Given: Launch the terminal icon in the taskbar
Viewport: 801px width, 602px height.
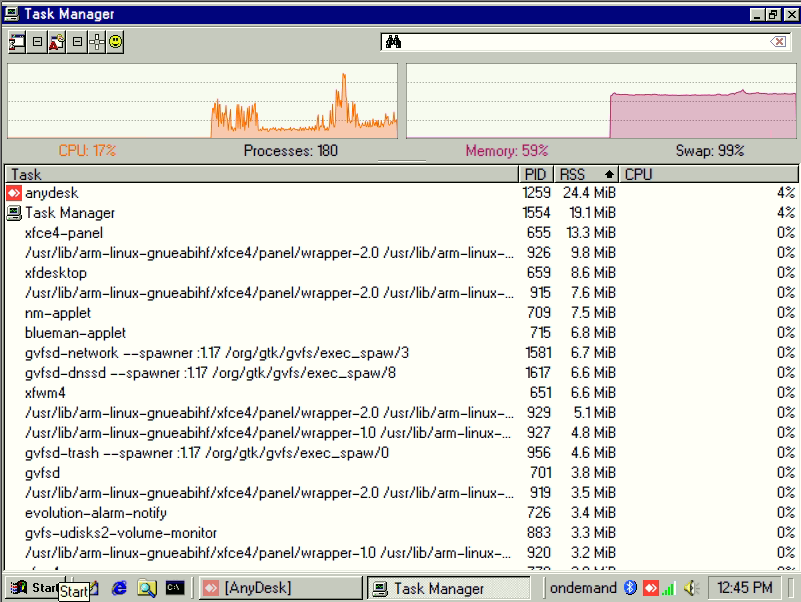Looking at the screenshot, I should coord(175,588).
